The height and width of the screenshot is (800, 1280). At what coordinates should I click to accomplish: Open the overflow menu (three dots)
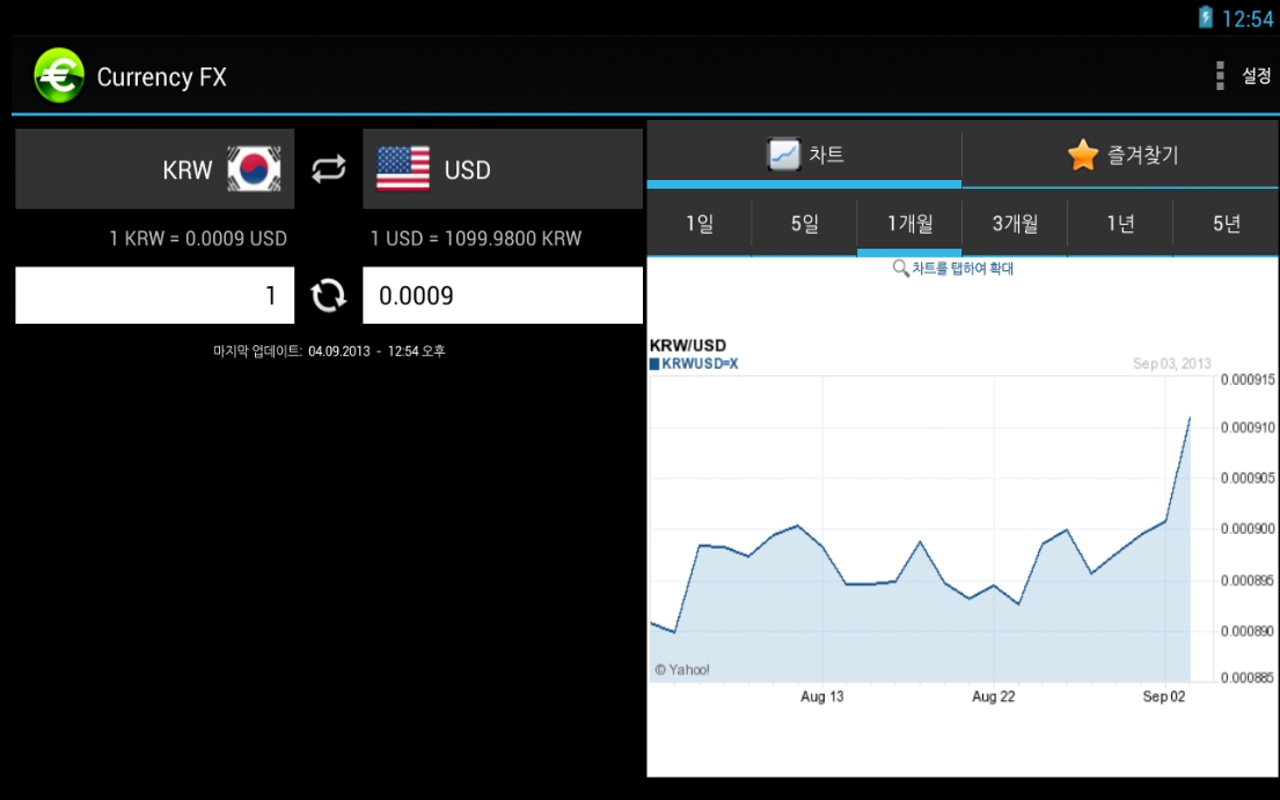pyautogui.click(x=1219, y=76)
